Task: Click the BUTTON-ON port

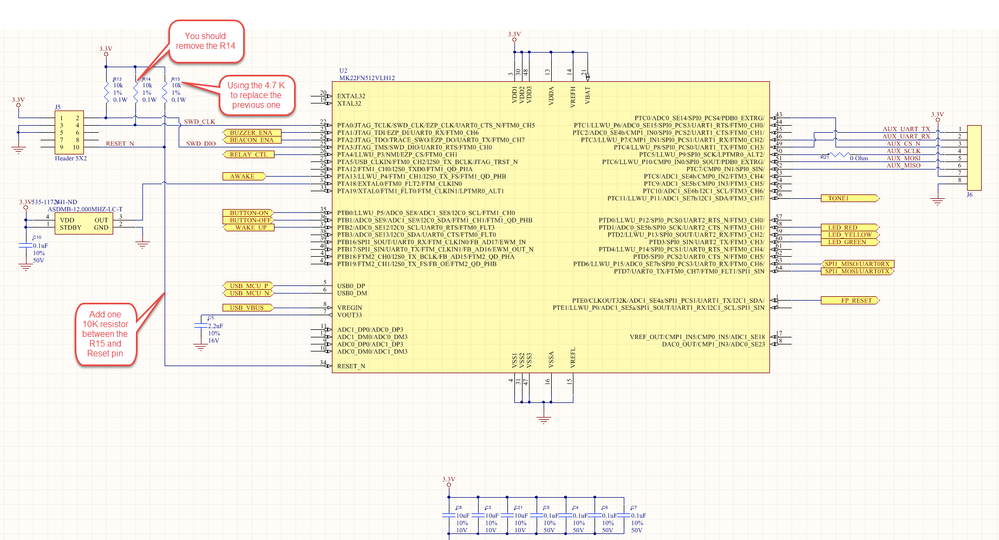Action: tap(249, 213)
